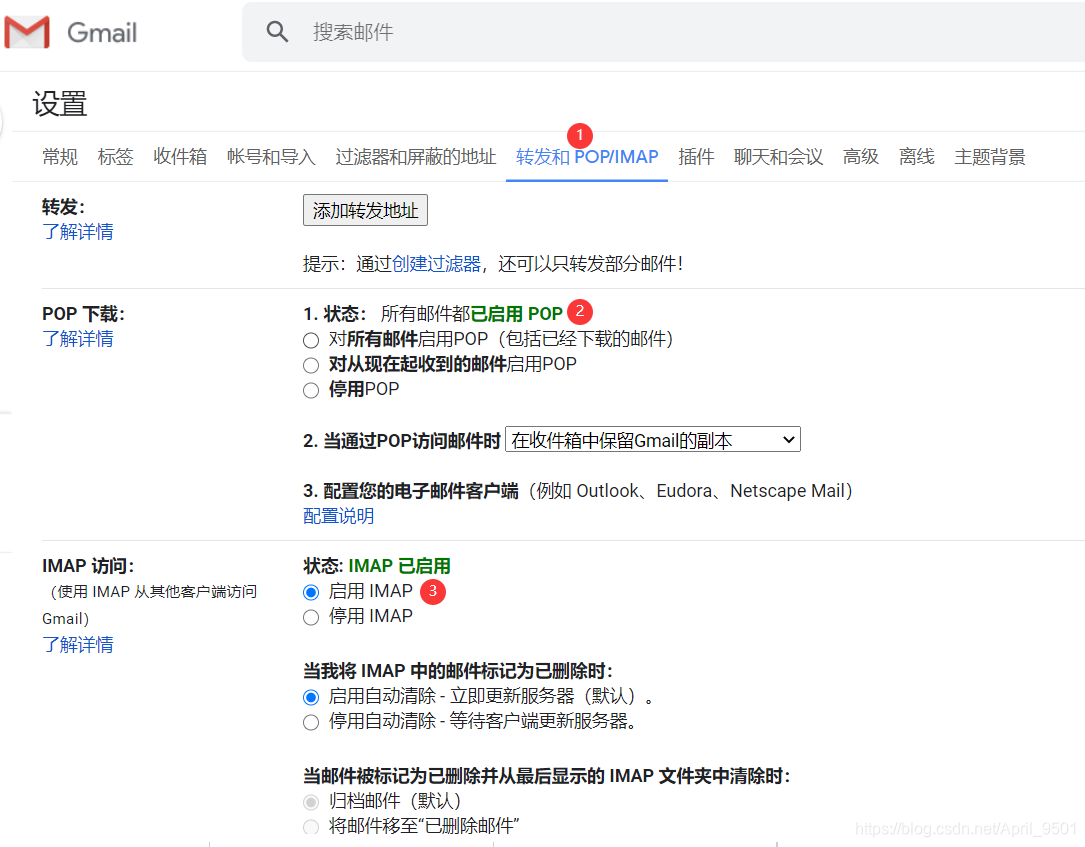
Task: Select 将邮件移至"已删除邮件" radio button
Action: tap(311, 827)
